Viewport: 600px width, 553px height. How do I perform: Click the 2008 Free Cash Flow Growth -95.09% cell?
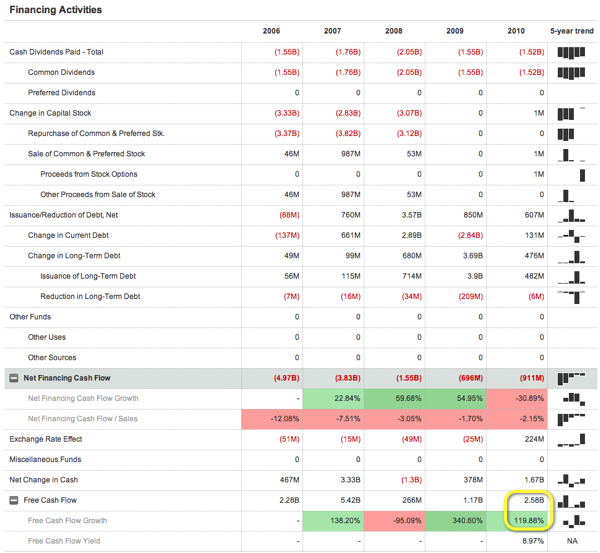395,521
